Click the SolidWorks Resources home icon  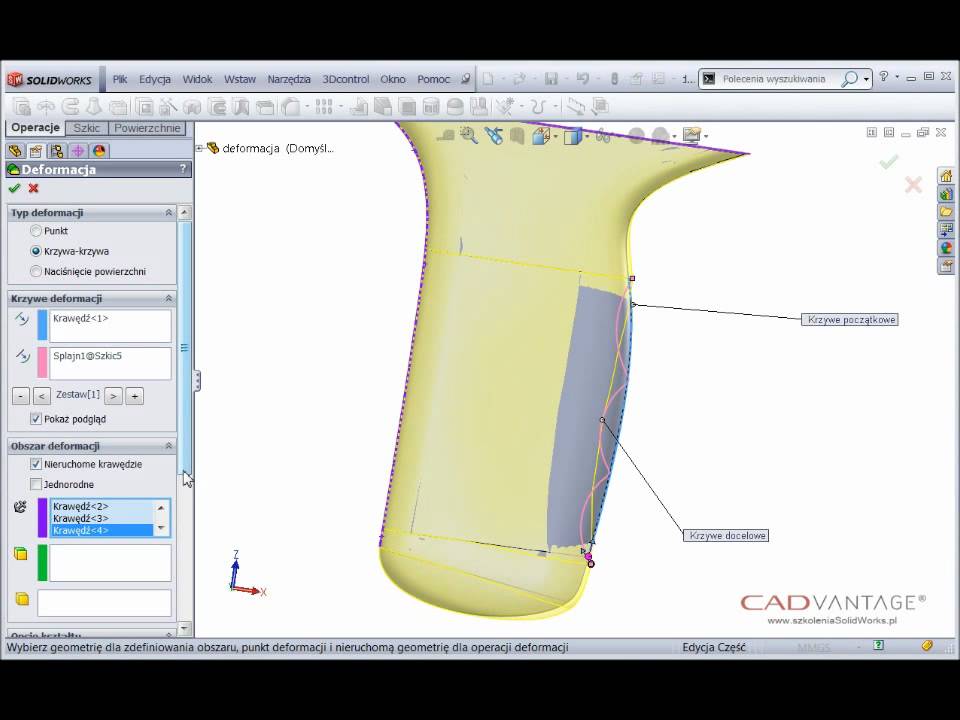pos(946,176)
